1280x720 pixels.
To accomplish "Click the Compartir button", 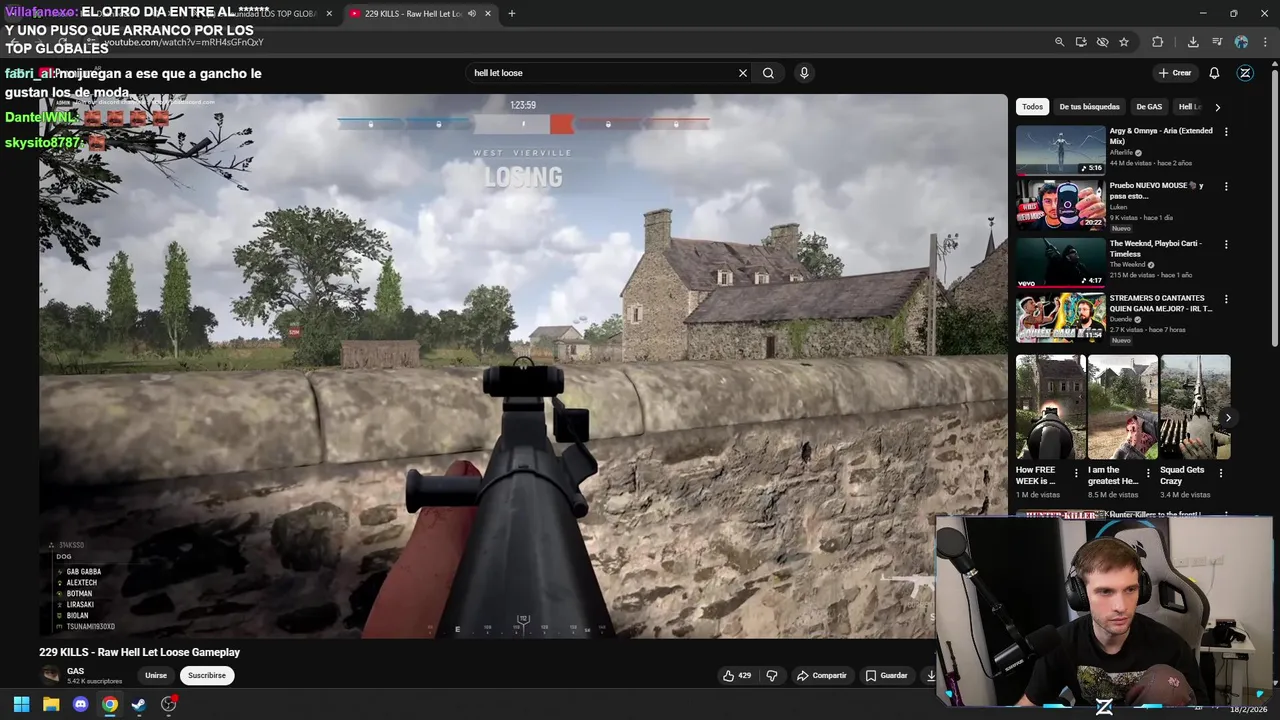I will (x=822, y=676).
